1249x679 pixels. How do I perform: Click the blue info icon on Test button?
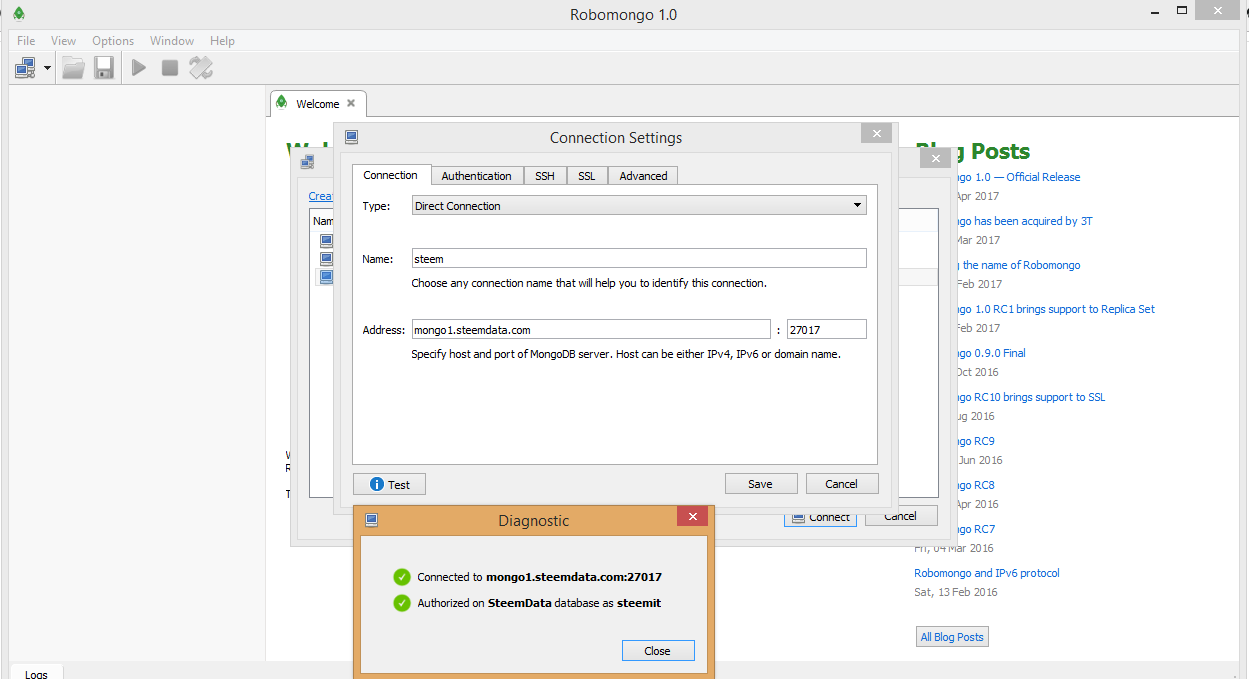(377, 484)
